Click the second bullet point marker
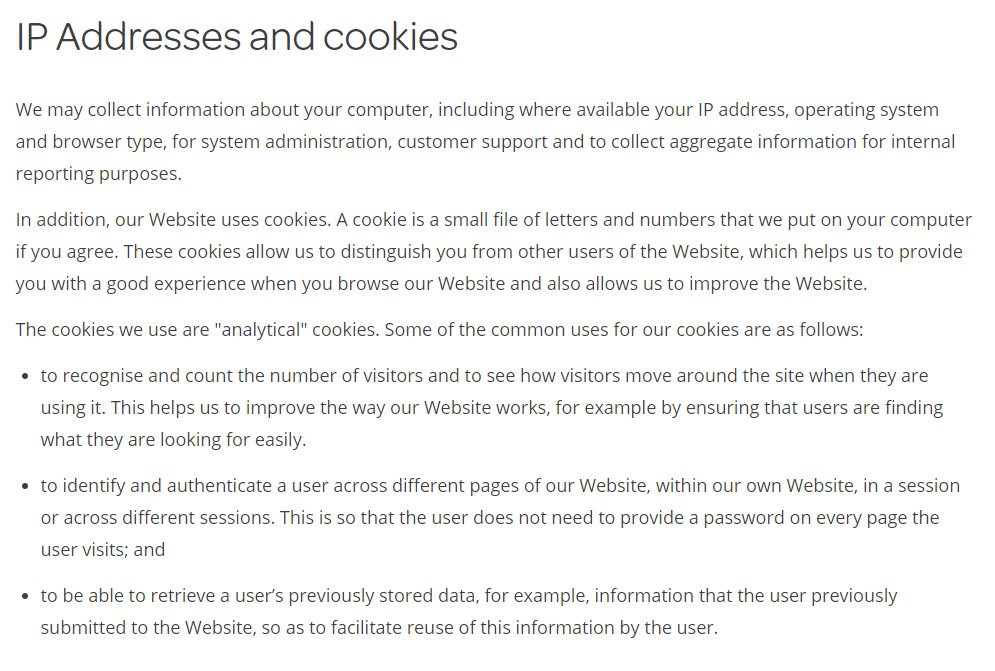 click(x=25, y=486)
